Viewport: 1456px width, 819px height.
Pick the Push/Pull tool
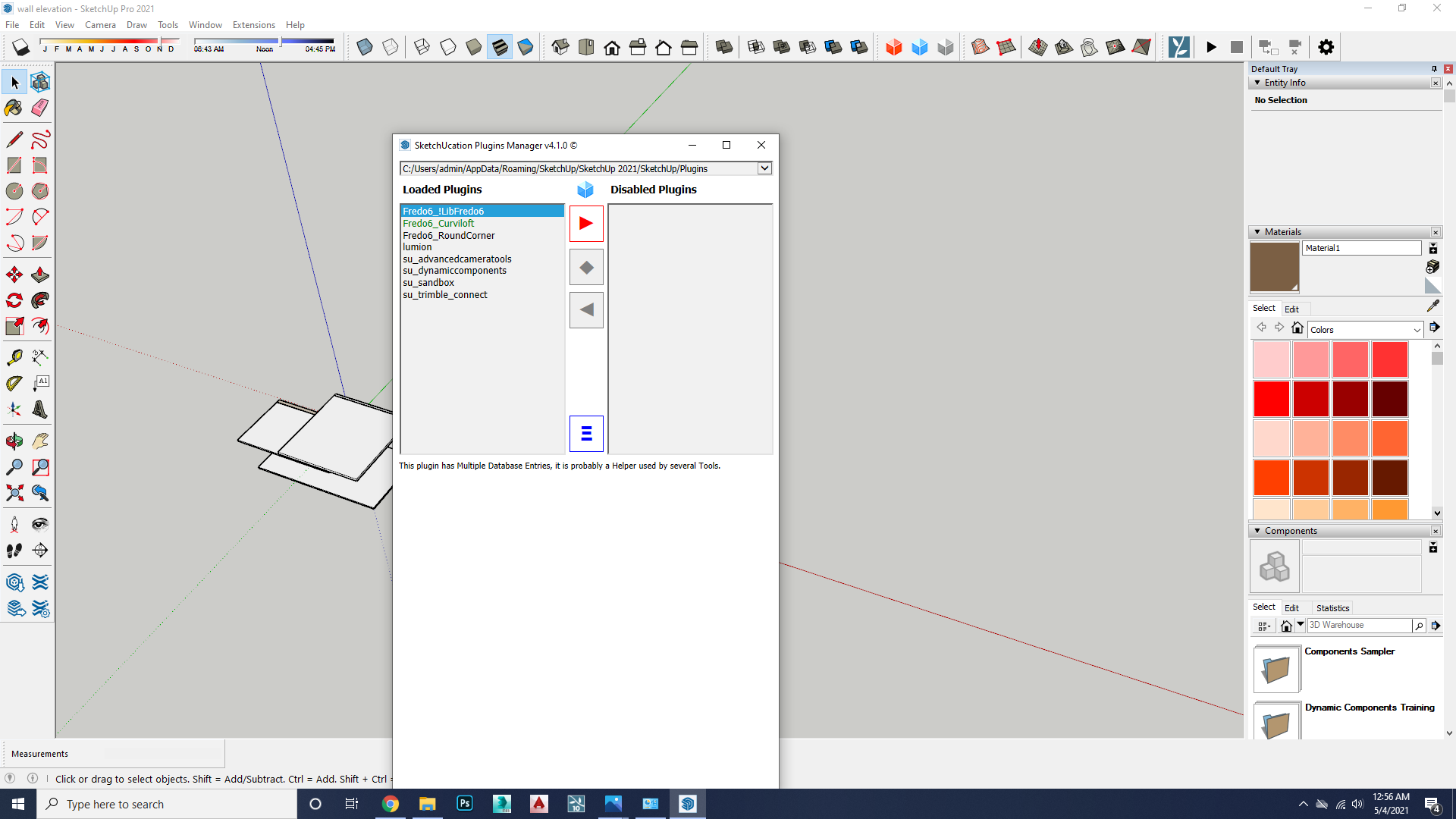[x=40, y=275]
